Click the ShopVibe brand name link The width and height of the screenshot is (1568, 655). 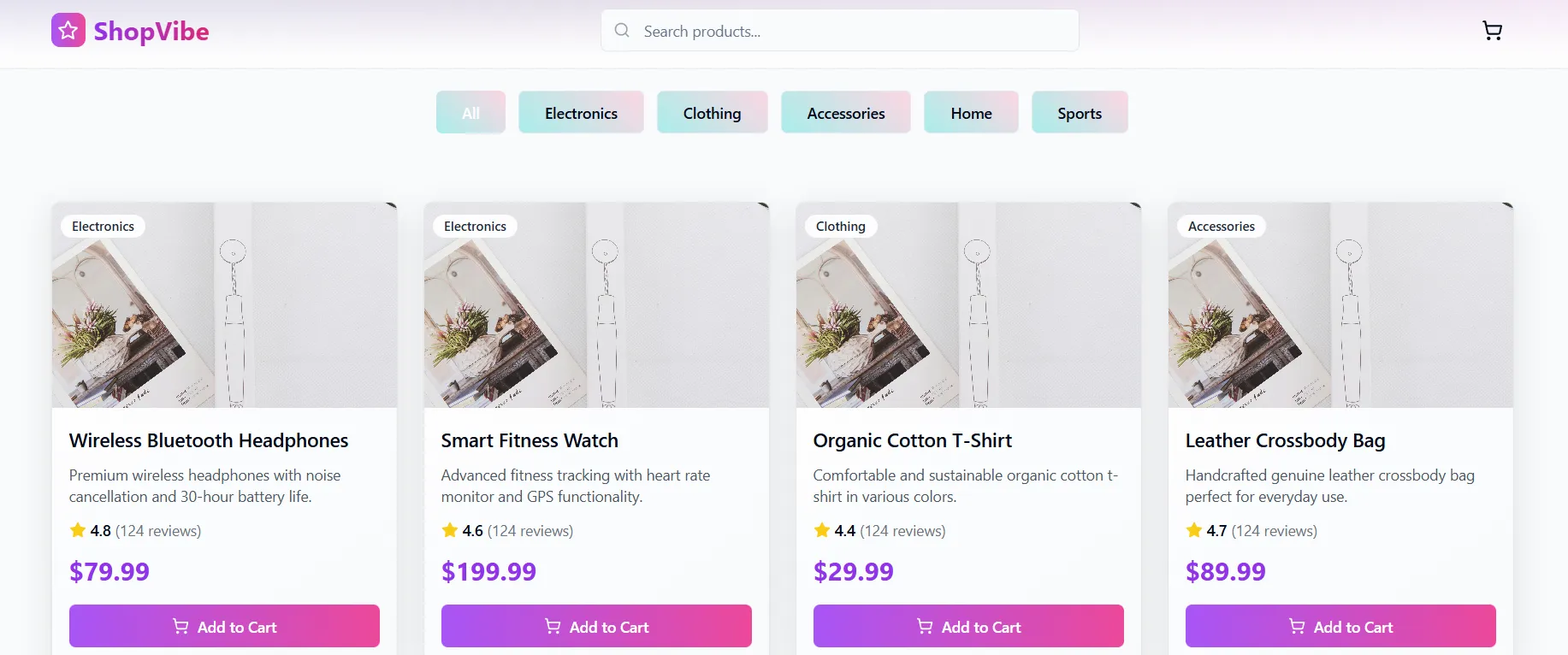(151, 32)
